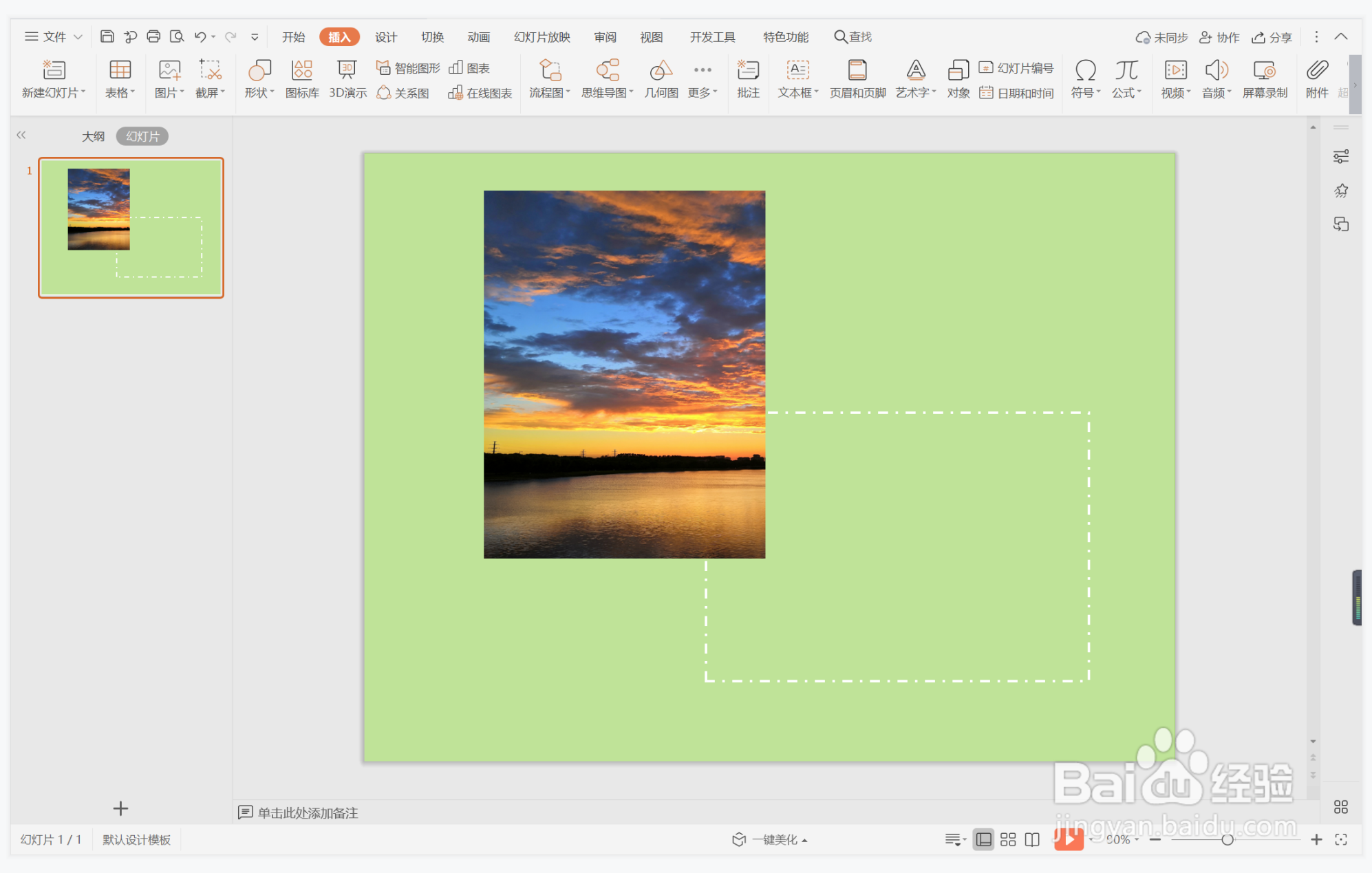Insert a 批注 comment
Screen dimensions: 1372x873
[748, 79]
